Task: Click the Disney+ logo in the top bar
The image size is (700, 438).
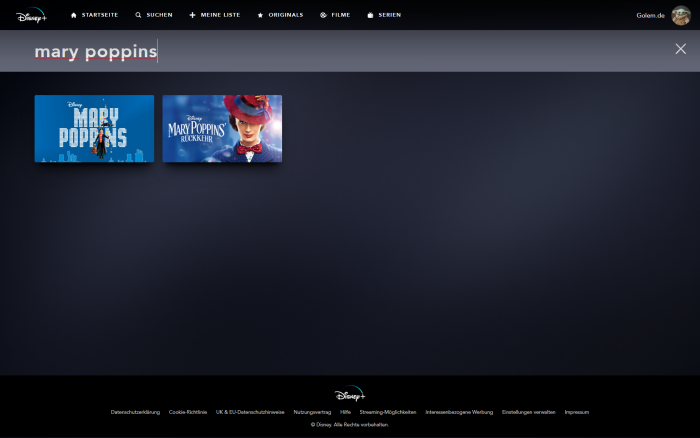Action: 31,15
